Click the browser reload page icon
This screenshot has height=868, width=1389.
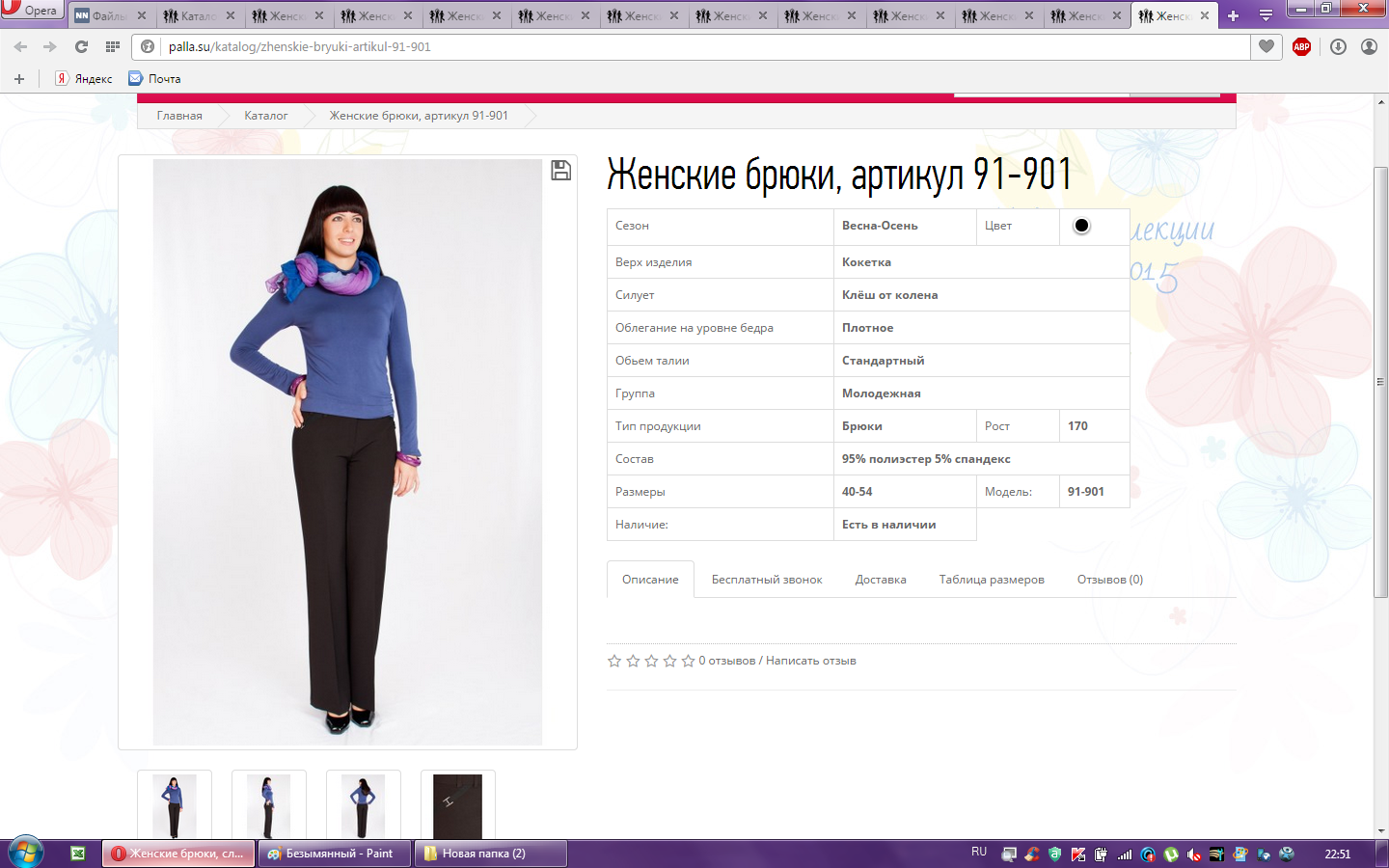pyautogui.click(x=81, y=46)
